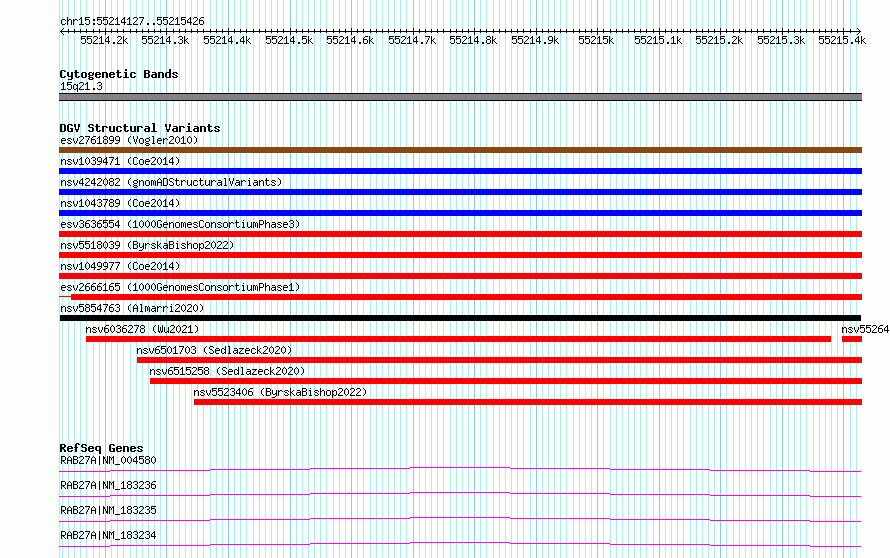Click the chr15:55214127..55215426 region label
The height and width of the screenshot is (558, 890).
click(x=132, y=22)
